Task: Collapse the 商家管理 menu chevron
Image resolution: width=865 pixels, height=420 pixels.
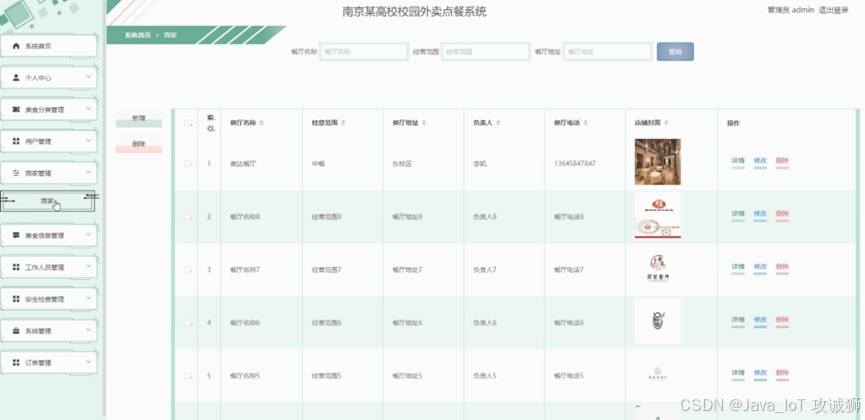Action: [x=88, y=173]
